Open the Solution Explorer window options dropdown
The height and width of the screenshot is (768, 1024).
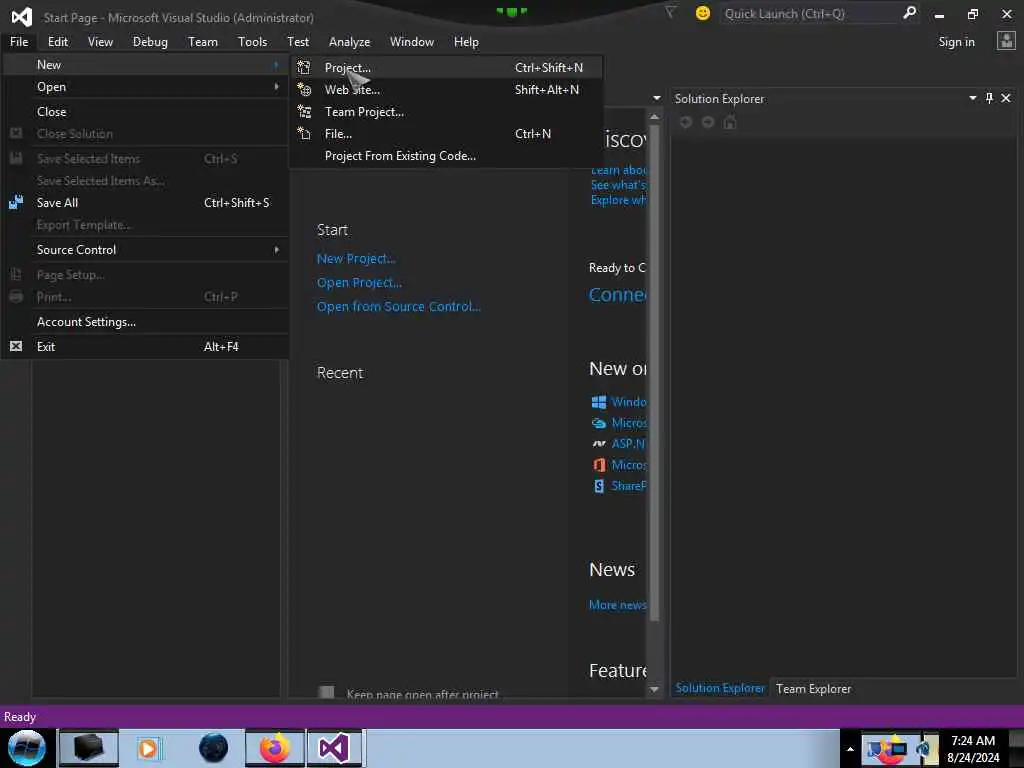coord(972,98)
